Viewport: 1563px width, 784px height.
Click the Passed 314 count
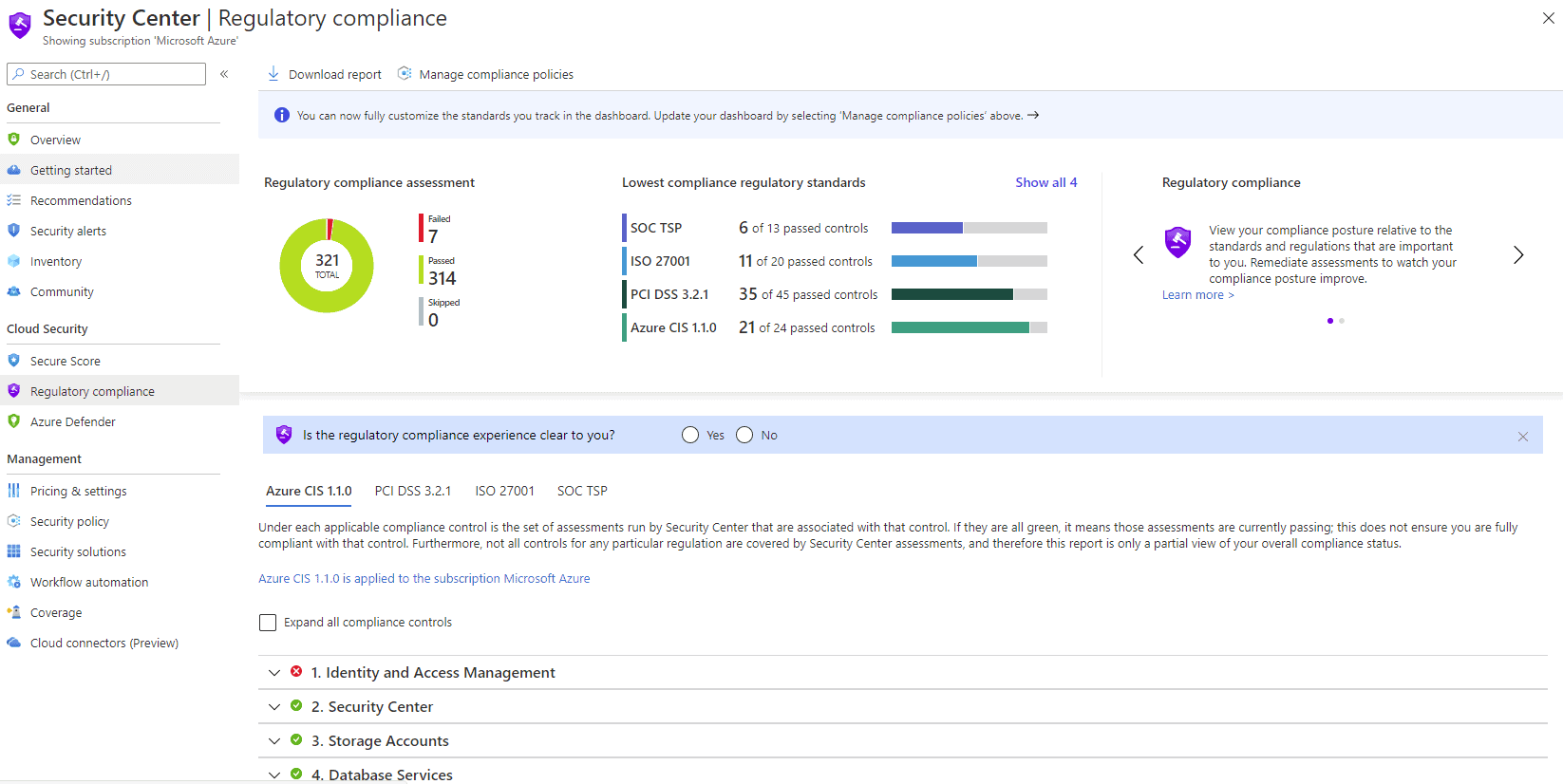tap(439, 271)
